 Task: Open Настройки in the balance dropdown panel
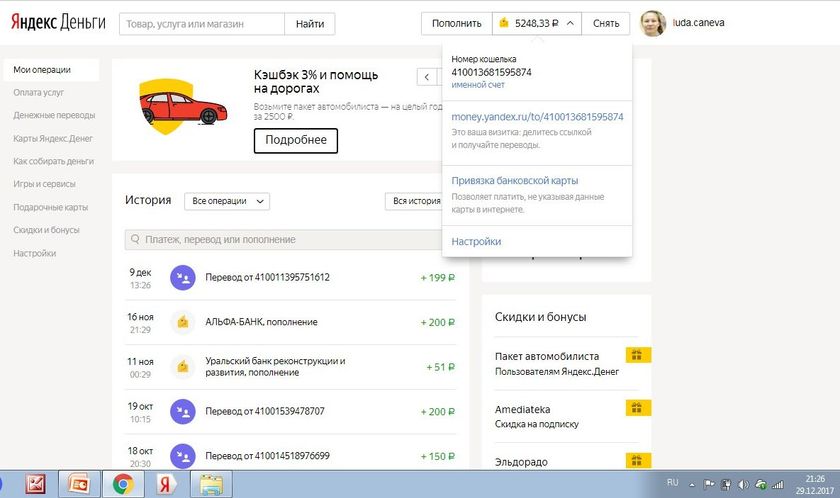point(476,242)
